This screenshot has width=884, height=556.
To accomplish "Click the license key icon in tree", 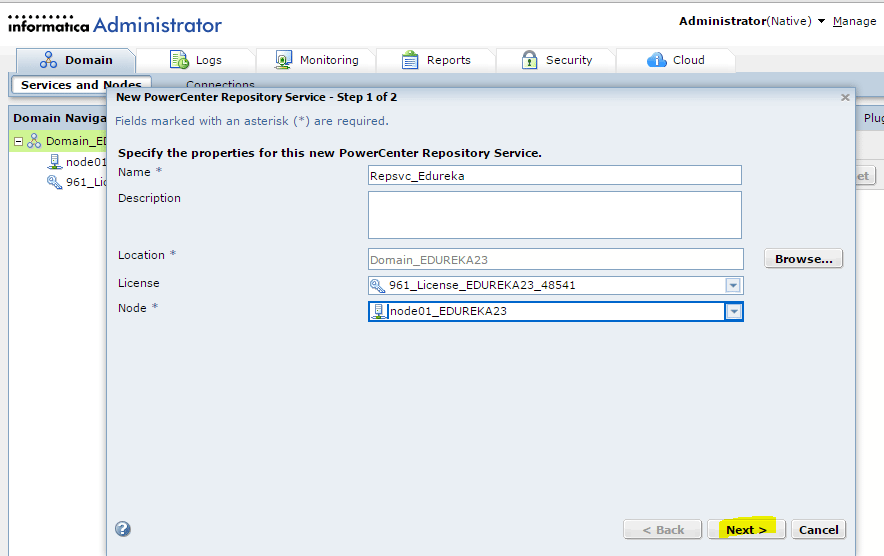I will (x=54, y=182).
